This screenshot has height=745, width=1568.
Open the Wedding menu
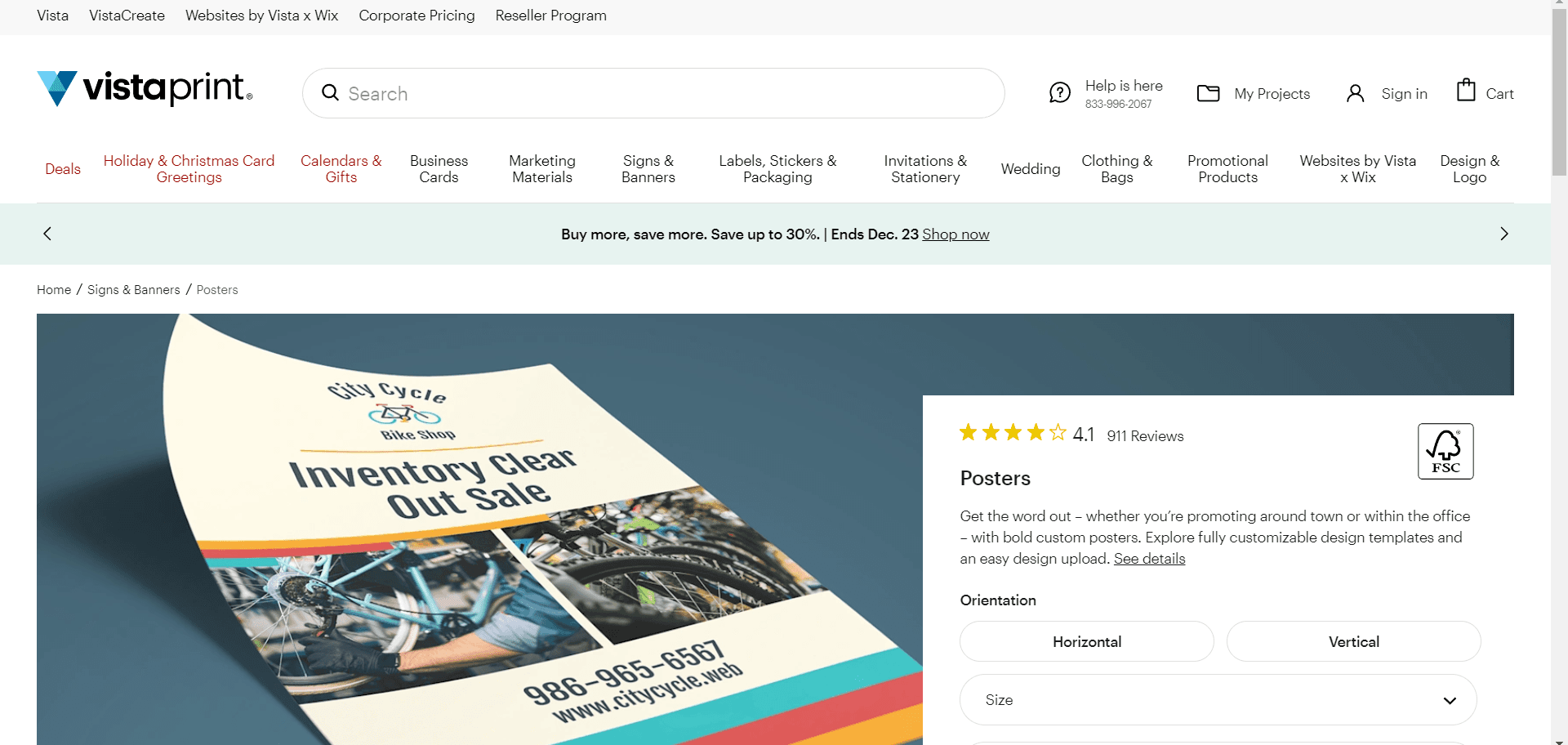point(1031,169)
